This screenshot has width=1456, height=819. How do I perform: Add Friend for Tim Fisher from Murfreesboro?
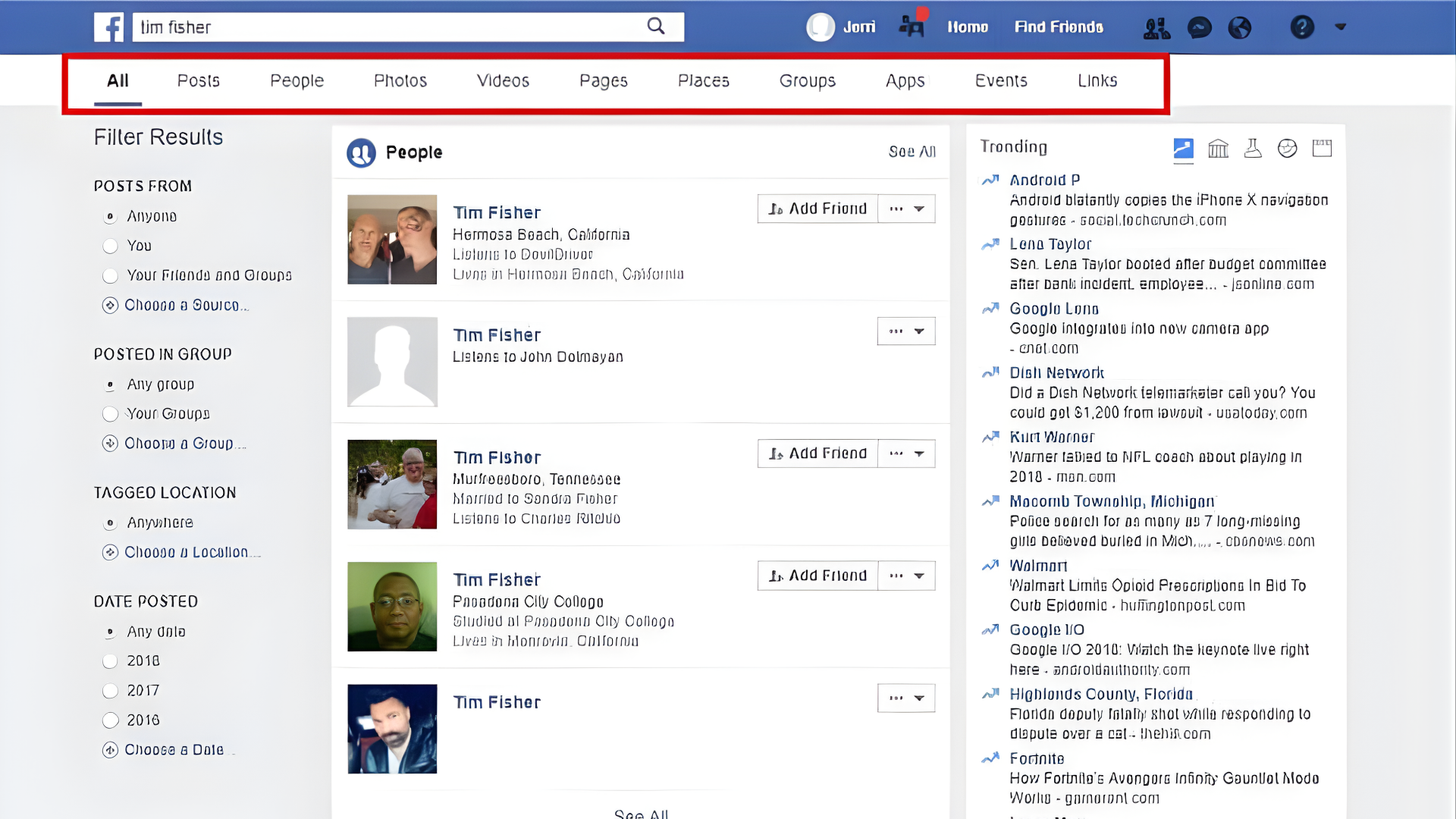click(x=817, y=453)
